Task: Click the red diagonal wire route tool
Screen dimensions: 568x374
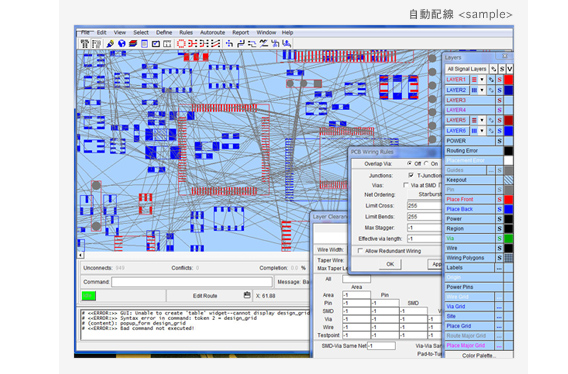Action: pyautogui.click(x=216, y=44)
